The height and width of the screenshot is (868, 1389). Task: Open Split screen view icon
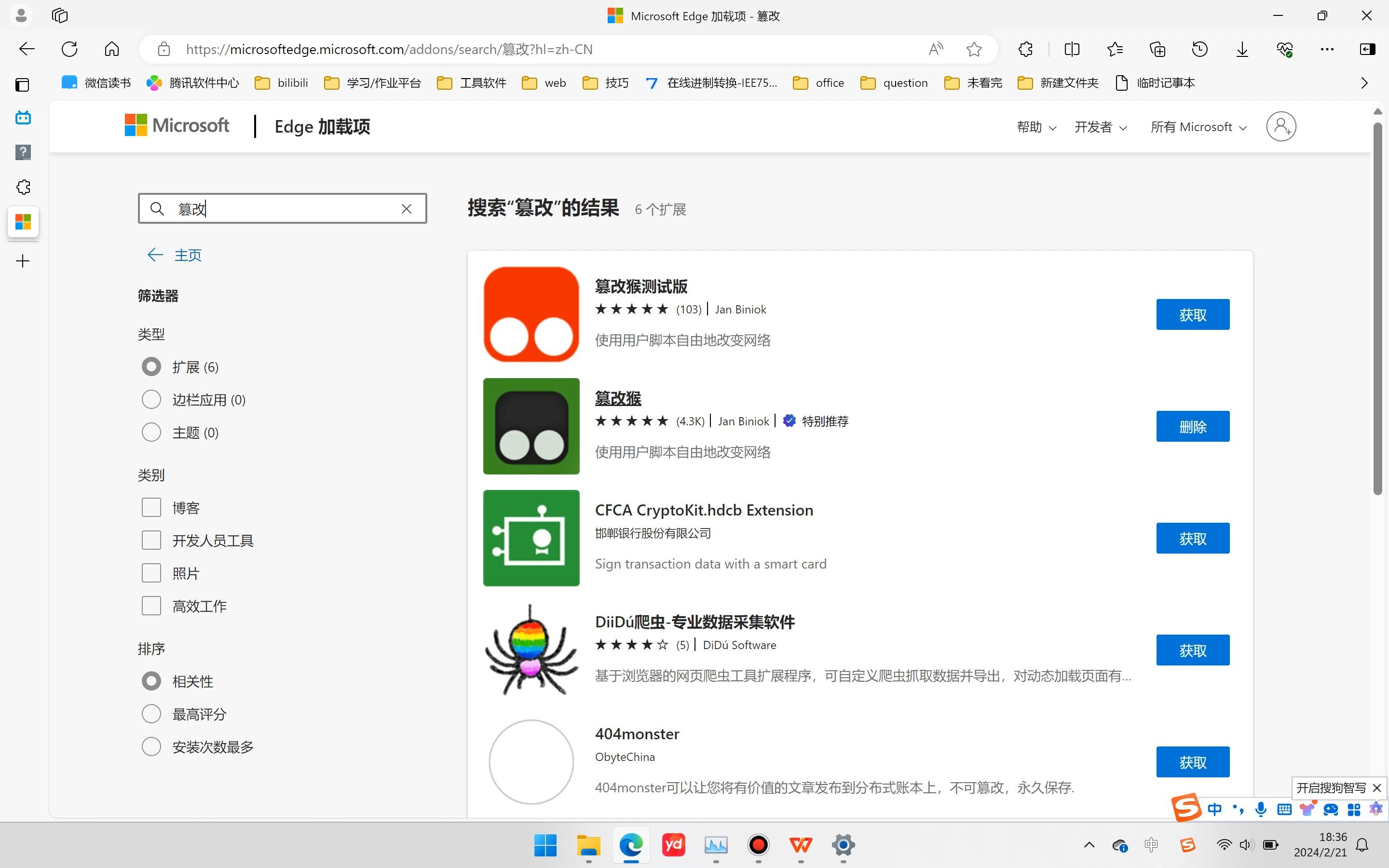coord(1072,49)
